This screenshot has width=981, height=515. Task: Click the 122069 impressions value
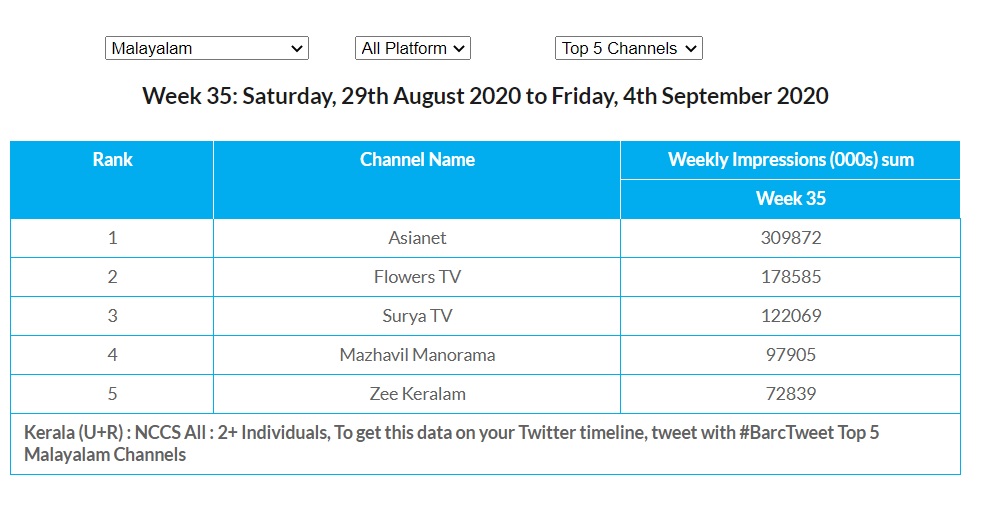click(790, 316)
